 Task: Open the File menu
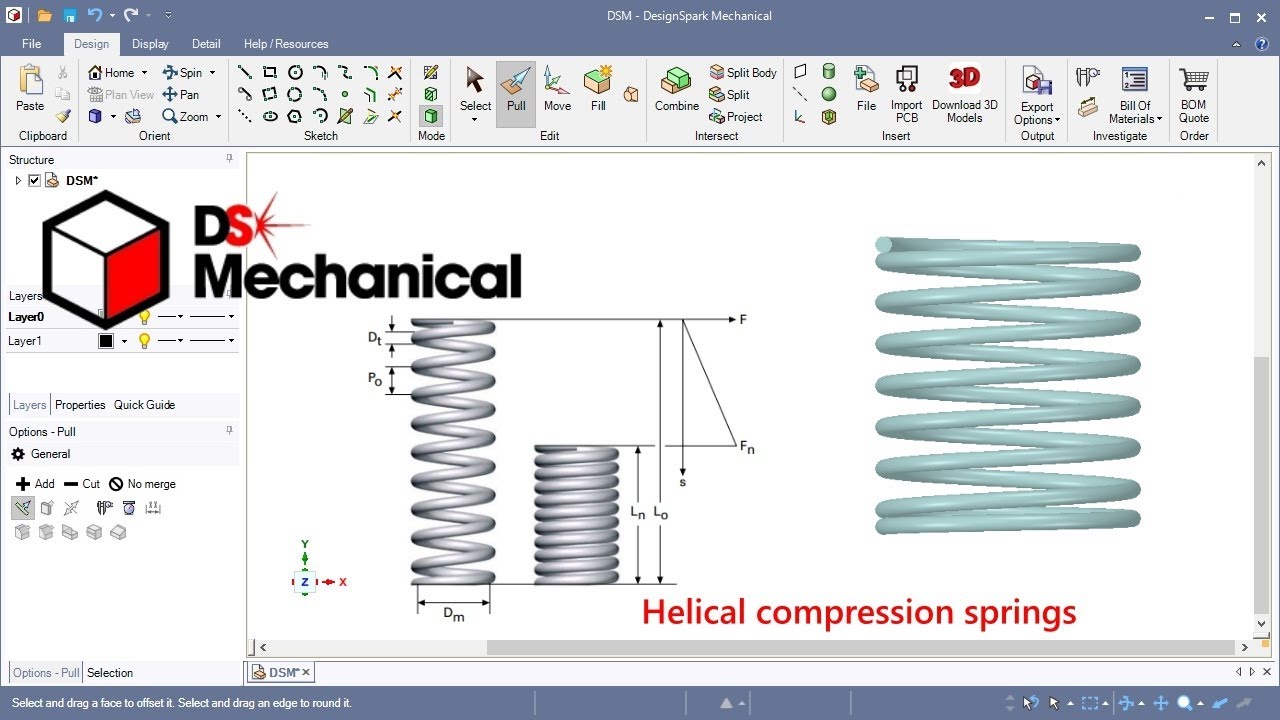point(31,44)
